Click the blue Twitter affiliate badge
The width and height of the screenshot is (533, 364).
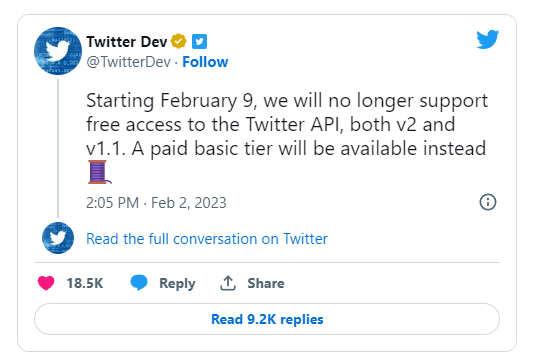pyautogui.click(x=200, y=42)
